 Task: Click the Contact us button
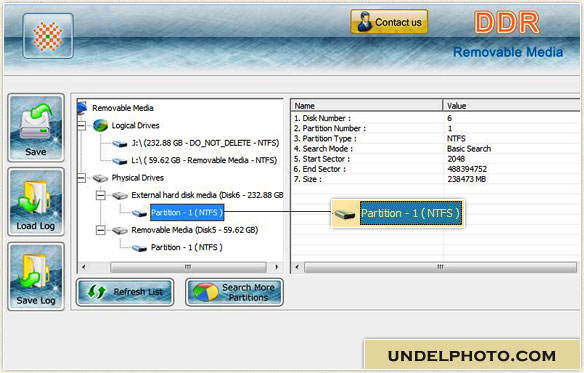click(x=389, y=22)
